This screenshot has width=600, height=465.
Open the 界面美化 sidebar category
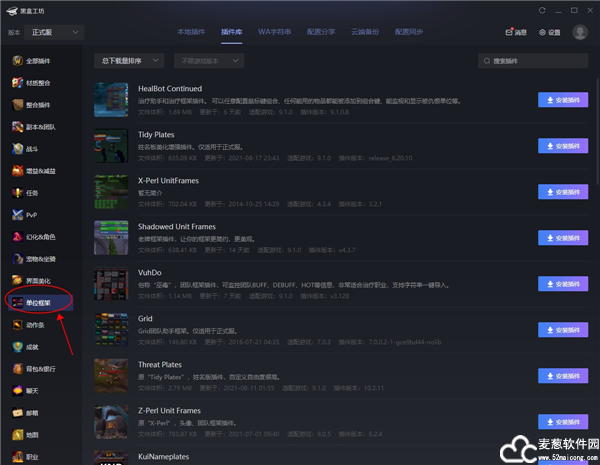(x=31, y=281)
